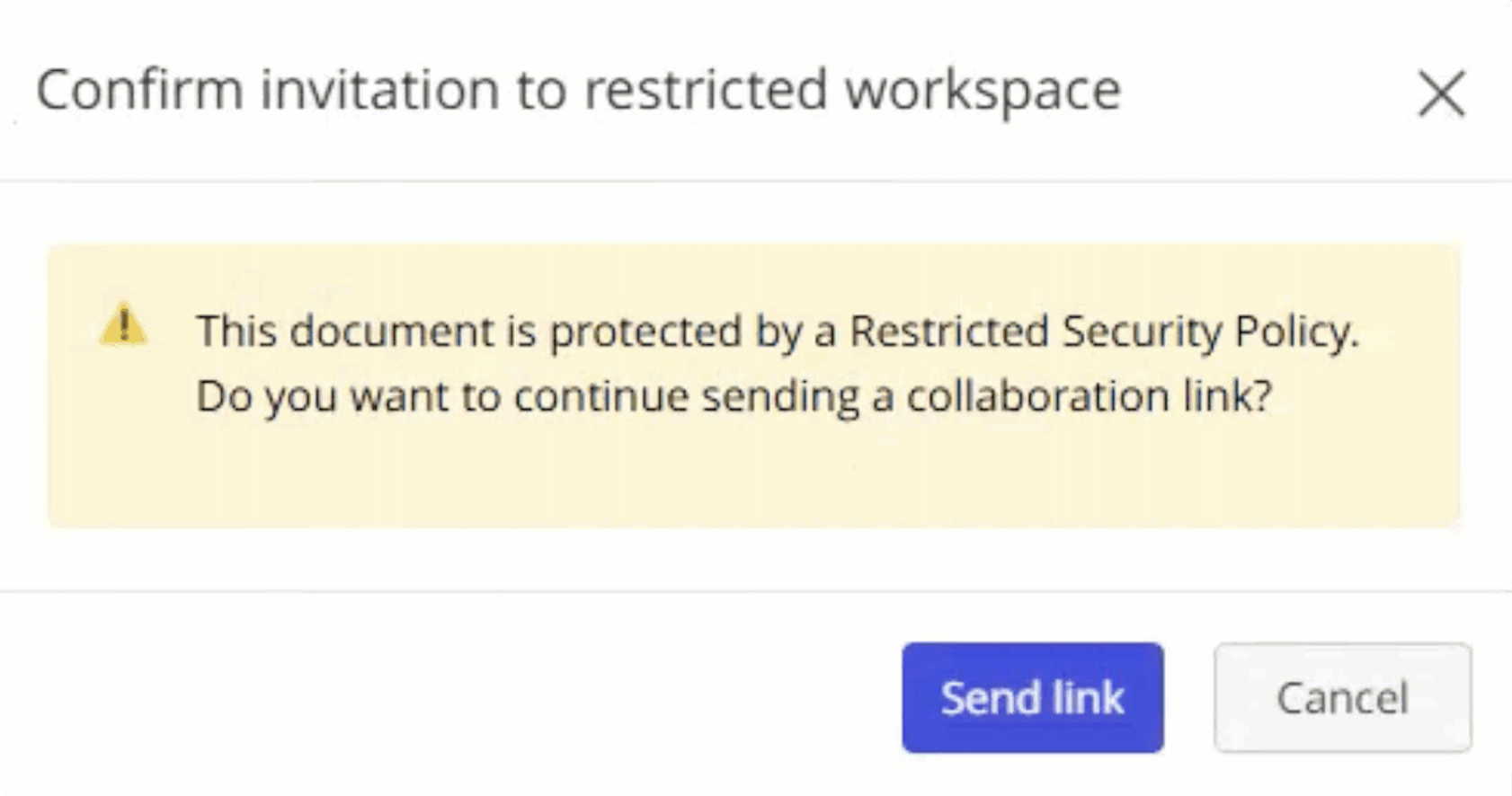Click the "This document is protected" sentence
Image resolution: width=1512 pixels, height=796 pixels.
777,332
